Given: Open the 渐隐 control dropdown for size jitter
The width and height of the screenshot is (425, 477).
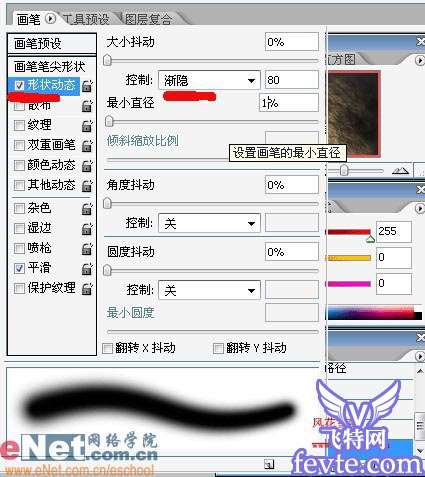Looking at the screenshot, I should 209,80.
